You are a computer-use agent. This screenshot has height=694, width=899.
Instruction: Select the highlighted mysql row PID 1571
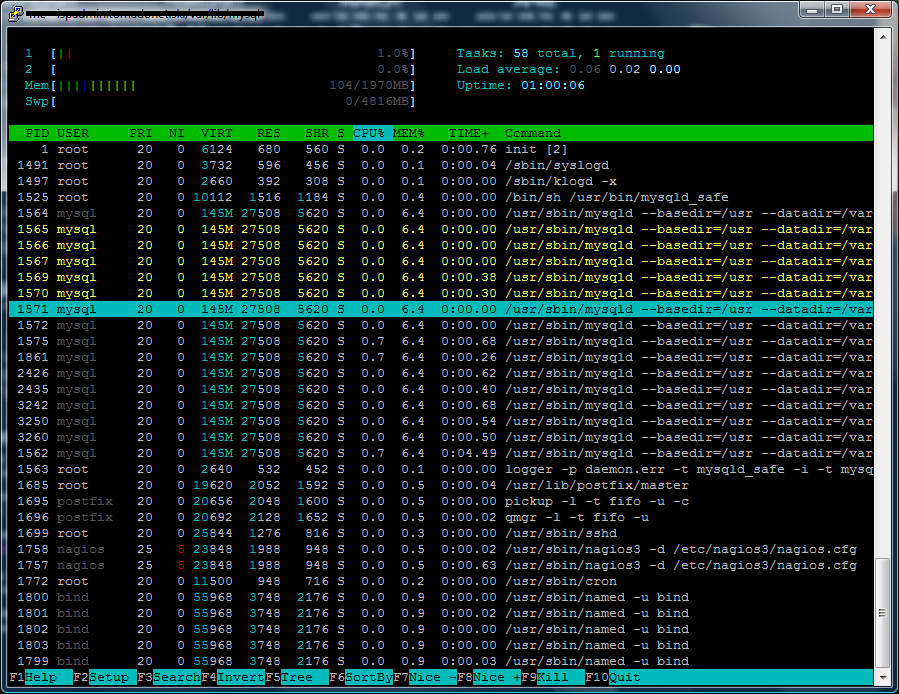click(x=441, y=309)
